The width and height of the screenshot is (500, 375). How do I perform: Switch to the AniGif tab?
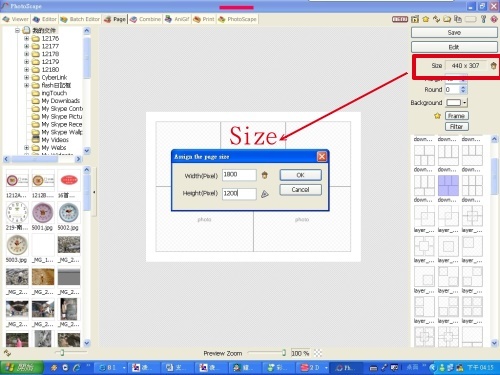pyautogui.click(x=177, y=19)
